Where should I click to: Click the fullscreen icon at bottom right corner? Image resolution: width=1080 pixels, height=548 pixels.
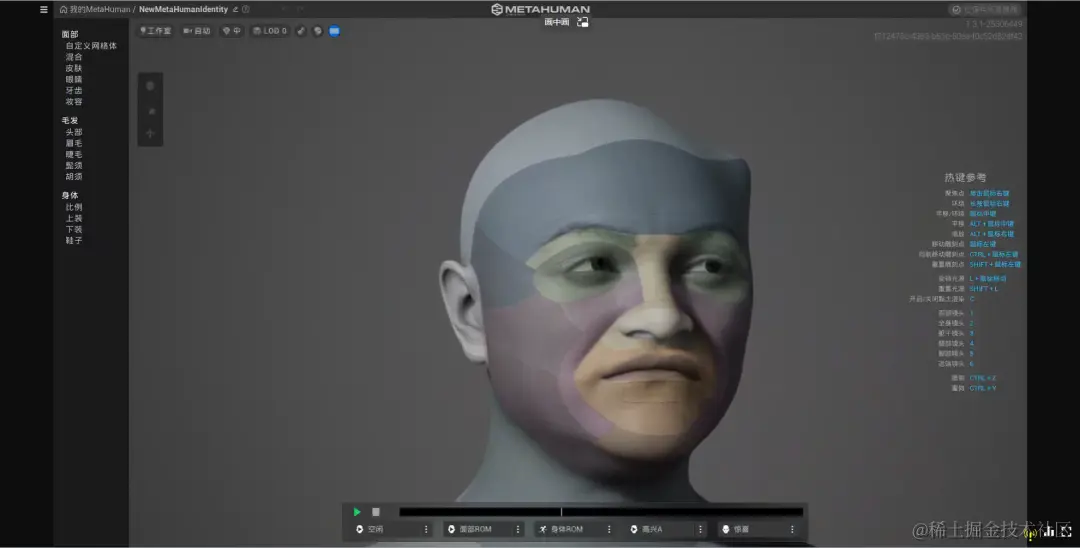click(x=1066, y=531)
